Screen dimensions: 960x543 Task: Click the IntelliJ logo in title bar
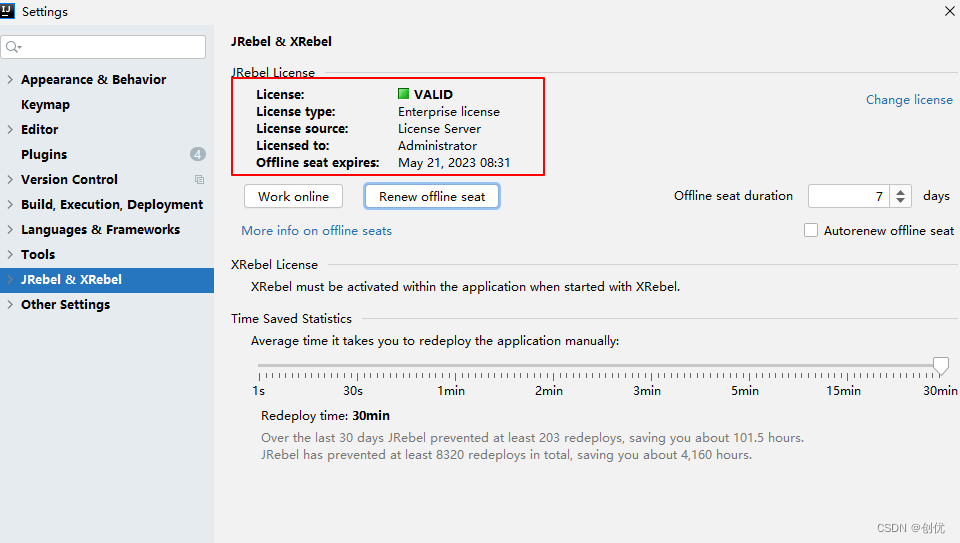[x=7, y=10]
